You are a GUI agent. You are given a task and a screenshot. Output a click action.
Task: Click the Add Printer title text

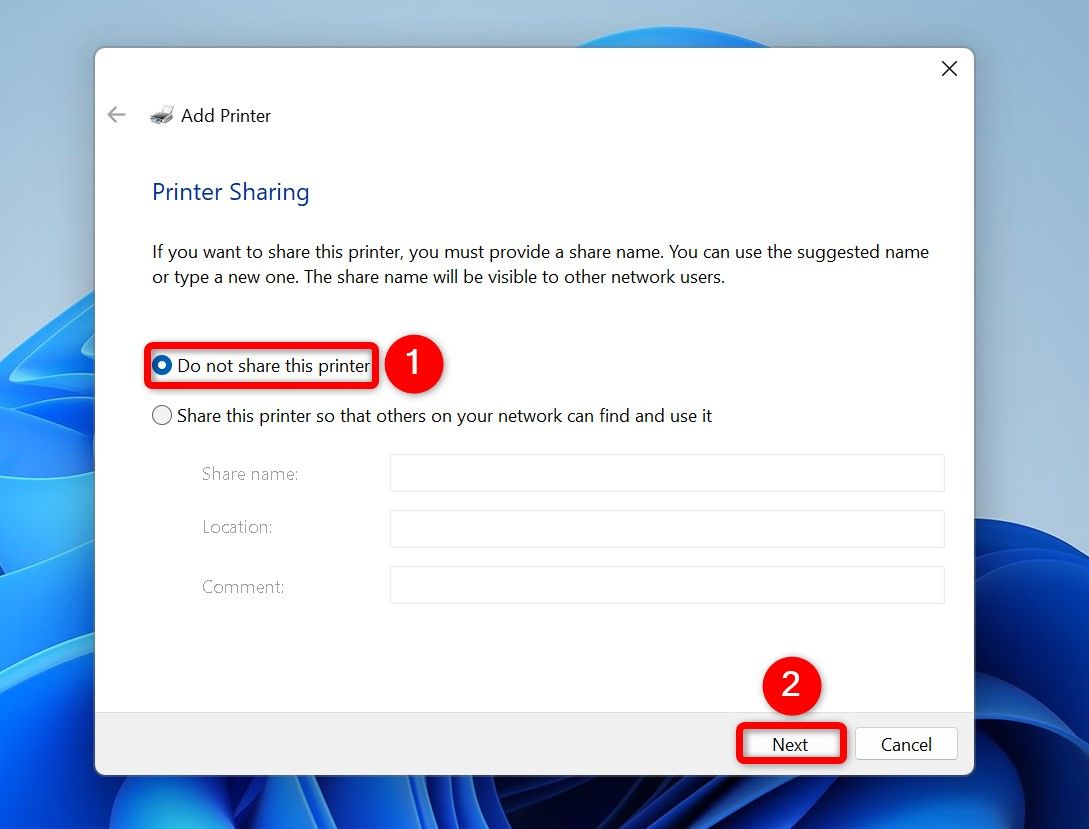click(x=226, y=116)
